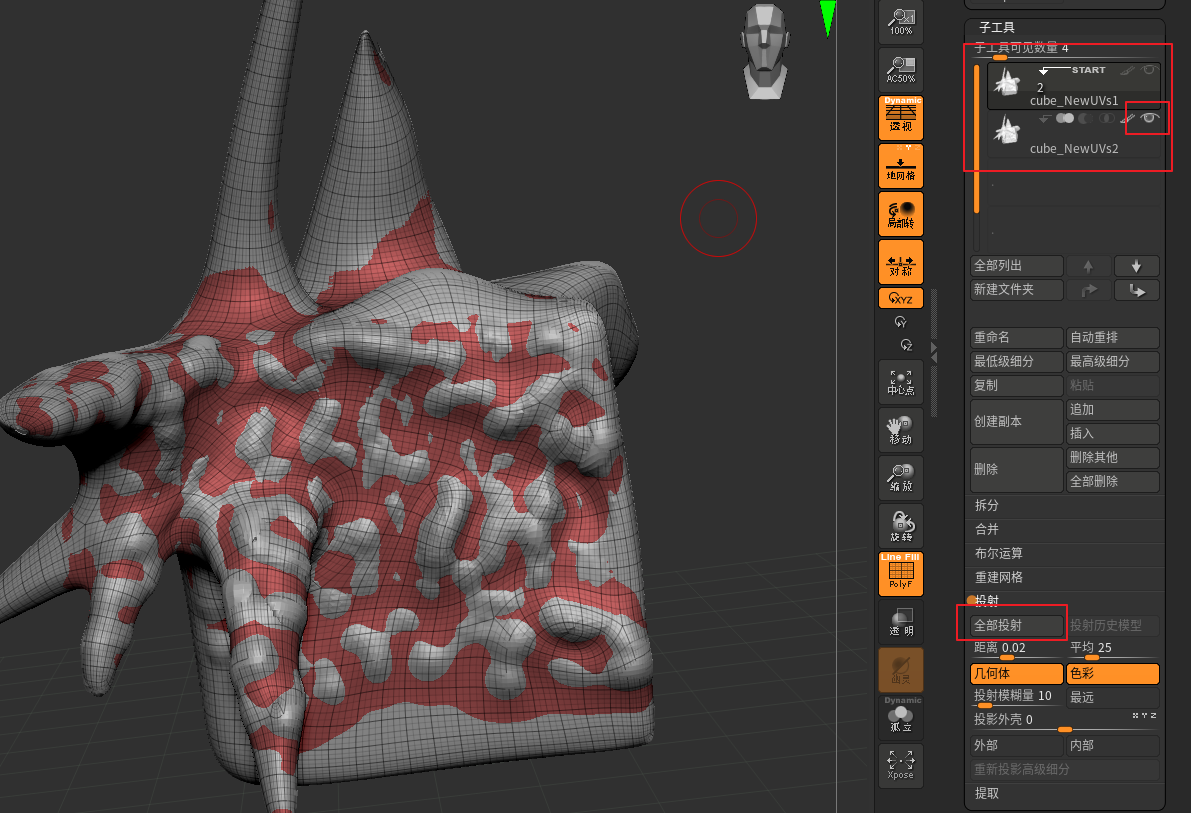The image size is (1191, 813).
Task: Click 插入 (Insert) button
Action: [1113, 433]
